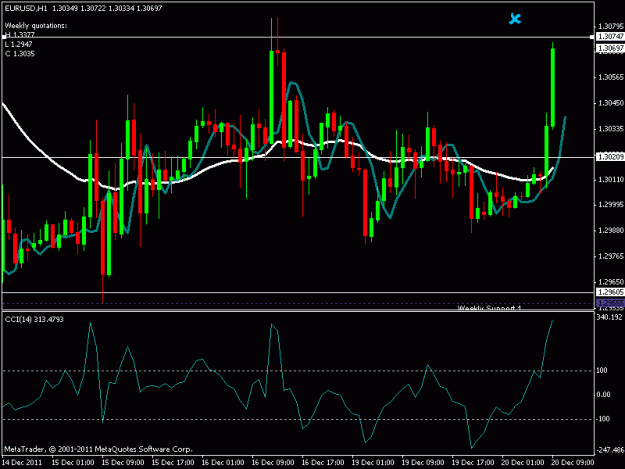Click the 19 Dec 17:00 time label
Viewport: 625px width, 469px height.
473,463
